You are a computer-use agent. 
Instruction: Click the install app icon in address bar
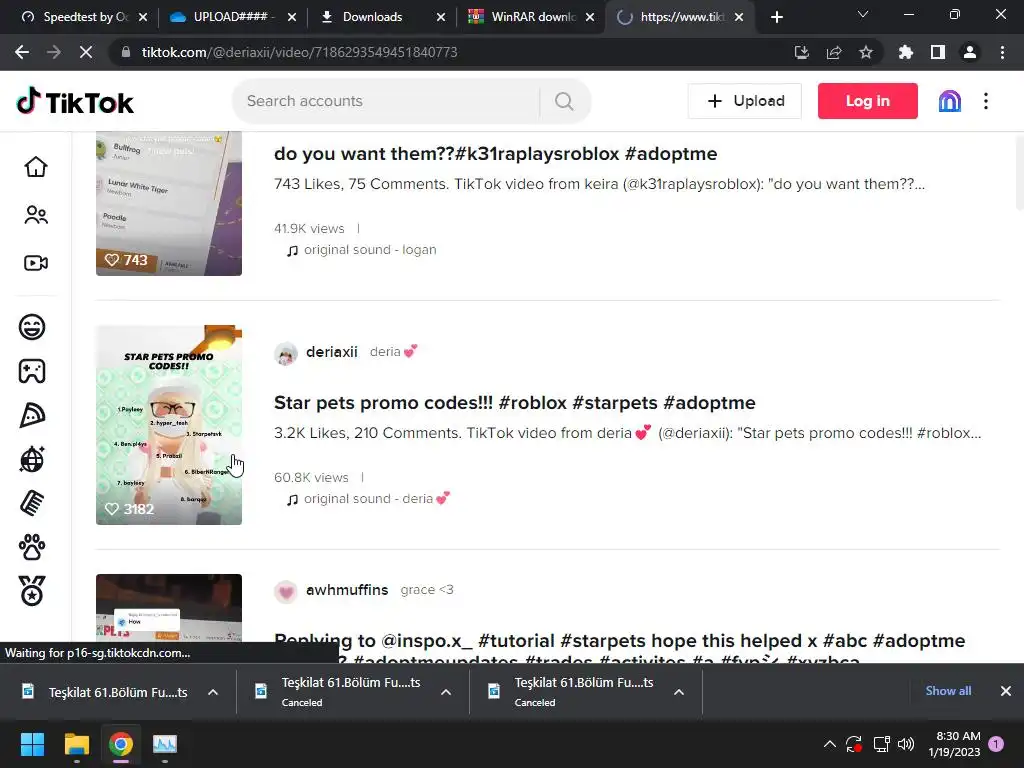tap(802, 52)
